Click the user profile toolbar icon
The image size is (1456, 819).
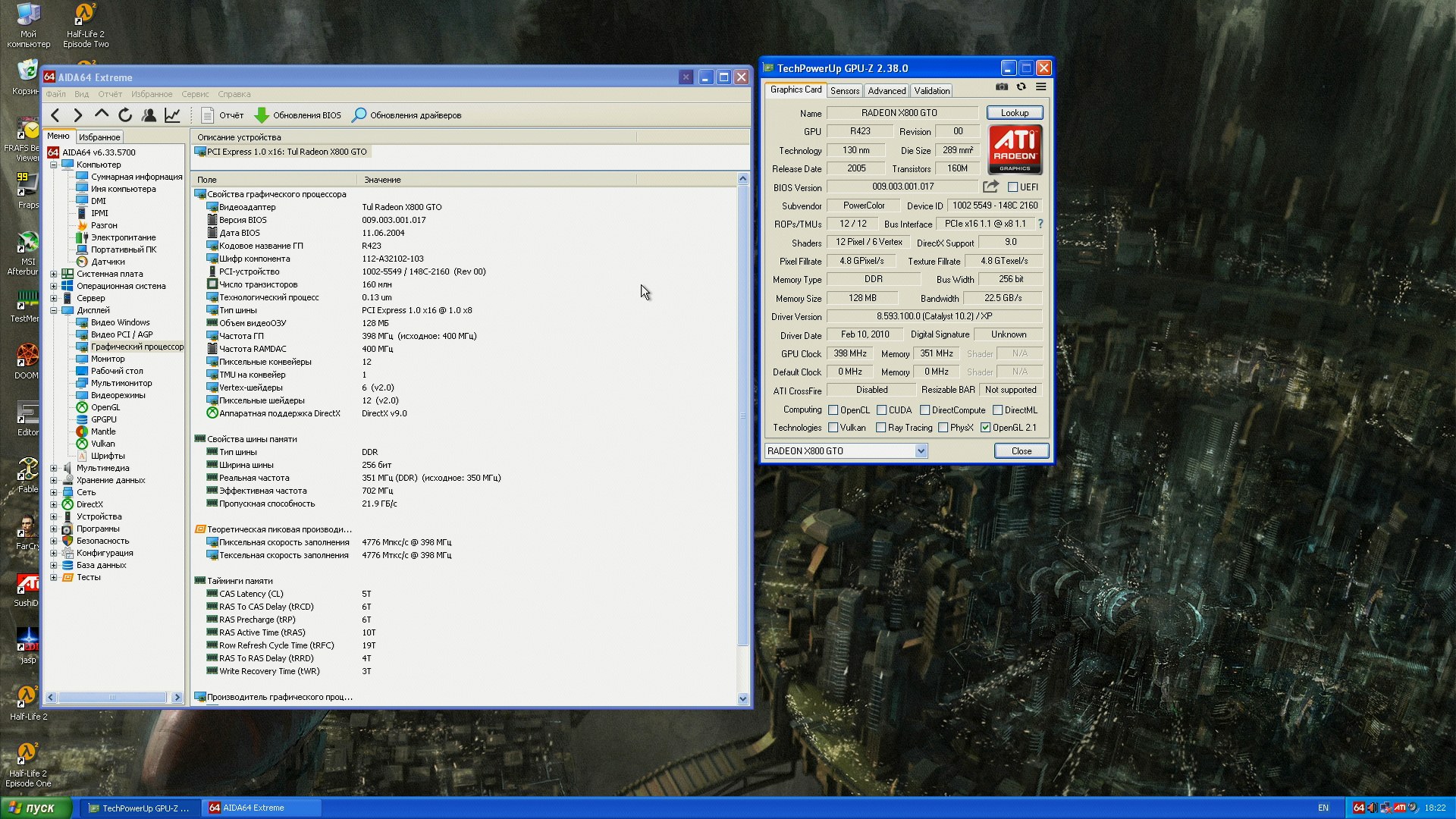coord(149,115)
